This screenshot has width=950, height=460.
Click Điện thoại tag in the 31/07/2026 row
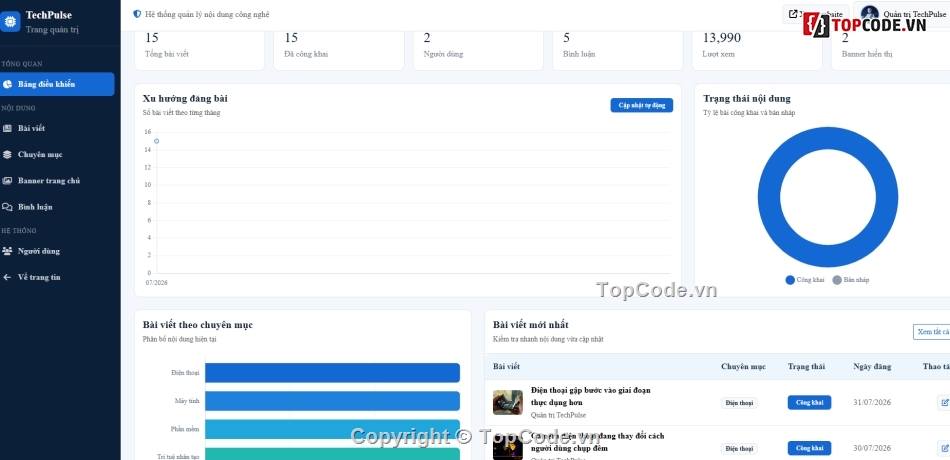739,403
